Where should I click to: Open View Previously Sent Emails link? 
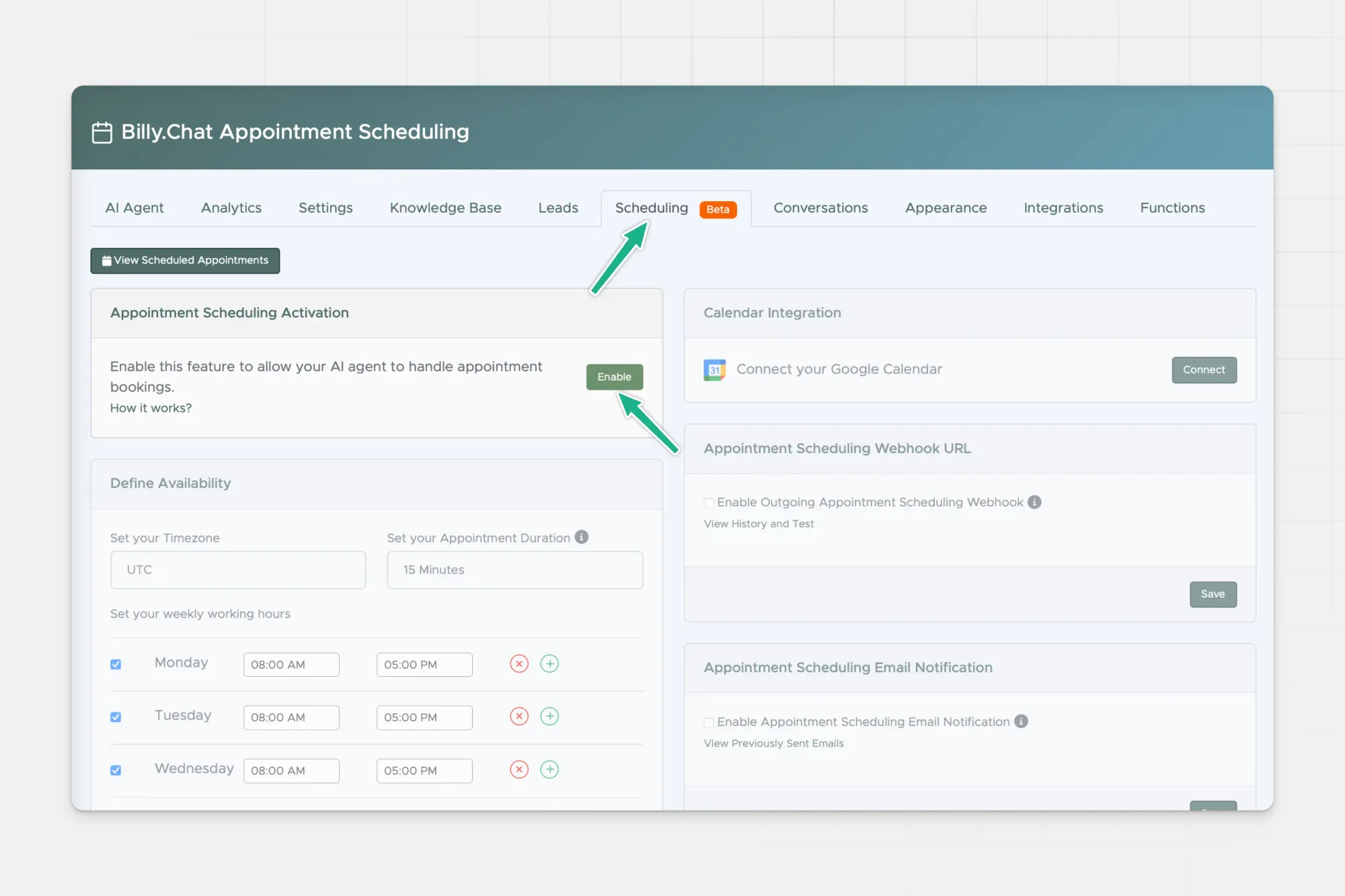pos(773,743)
